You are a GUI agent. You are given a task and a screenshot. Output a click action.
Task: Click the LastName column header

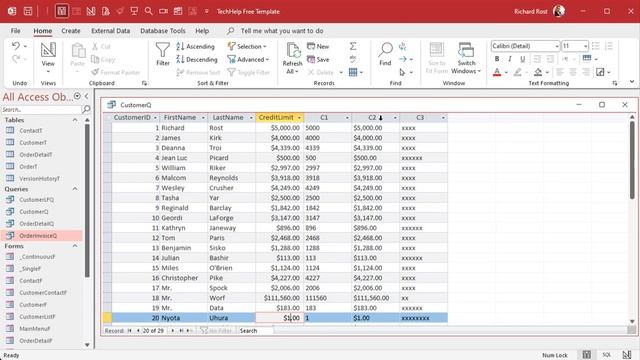click(x=227, y=118)
